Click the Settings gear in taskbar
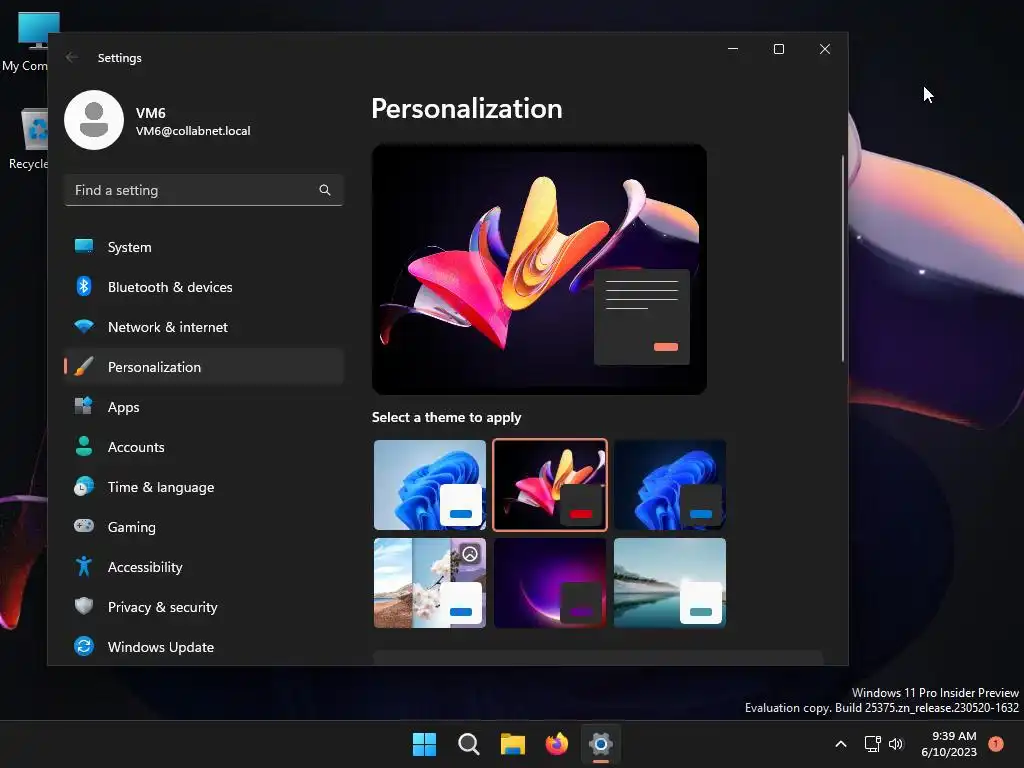The width and height of the screenshot is (1024, 768). (601, 744)
